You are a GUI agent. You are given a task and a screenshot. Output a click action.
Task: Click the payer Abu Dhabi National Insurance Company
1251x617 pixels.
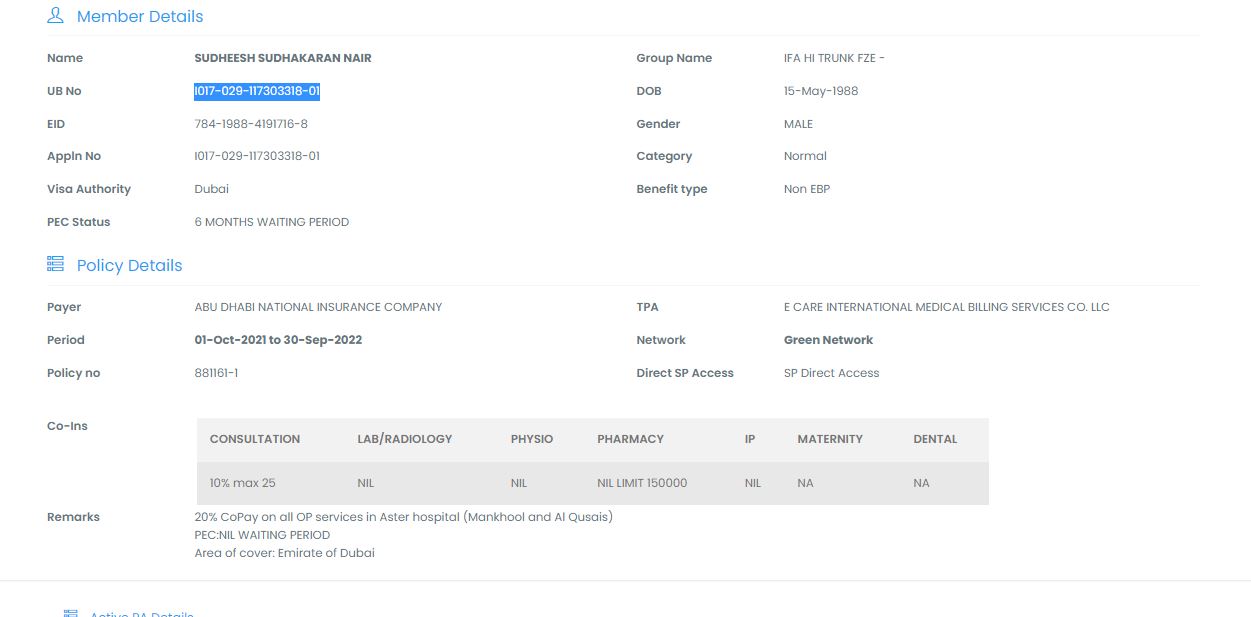pos(318,307)
